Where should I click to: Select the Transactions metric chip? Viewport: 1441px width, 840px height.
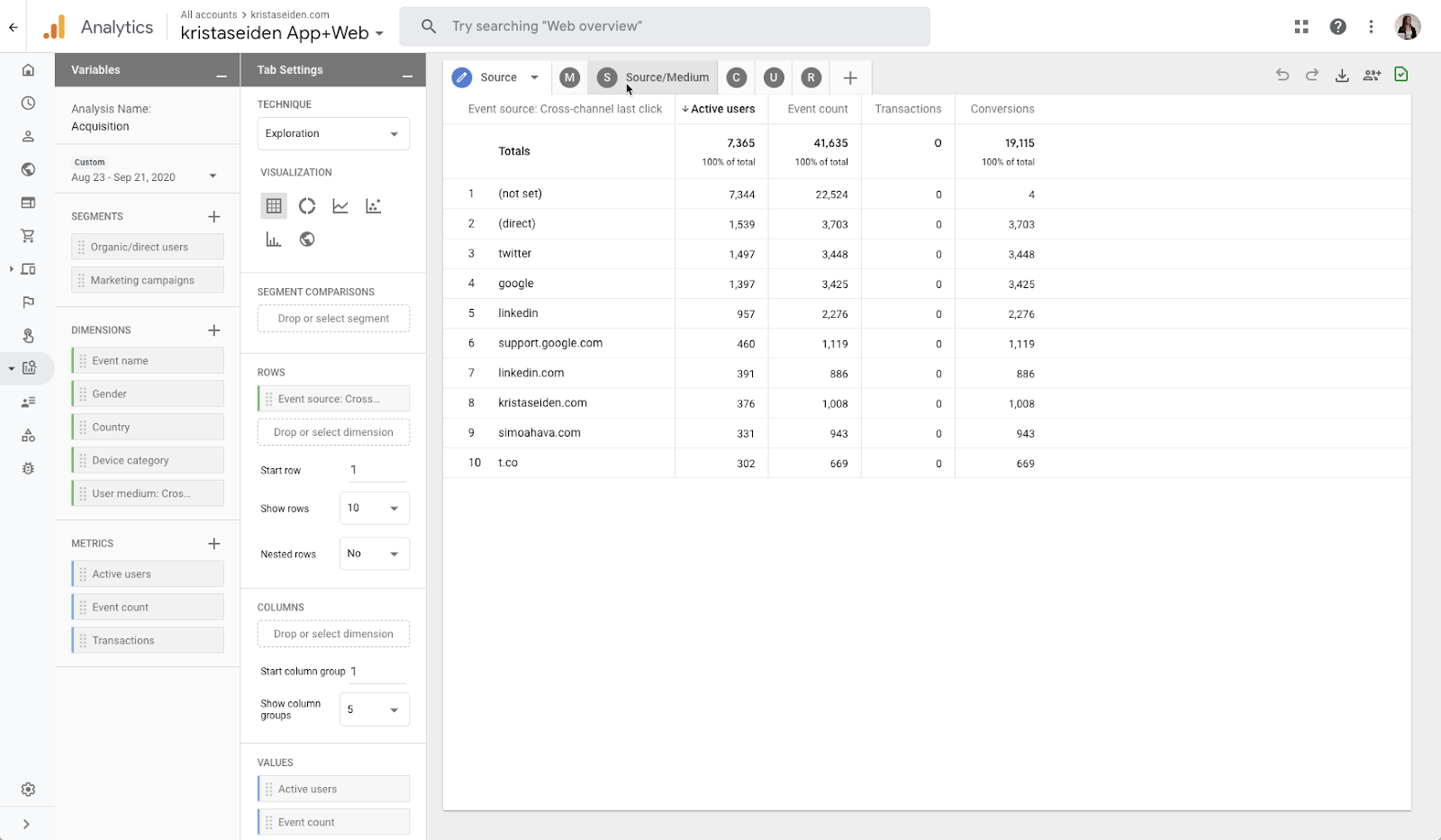point(148,641)
